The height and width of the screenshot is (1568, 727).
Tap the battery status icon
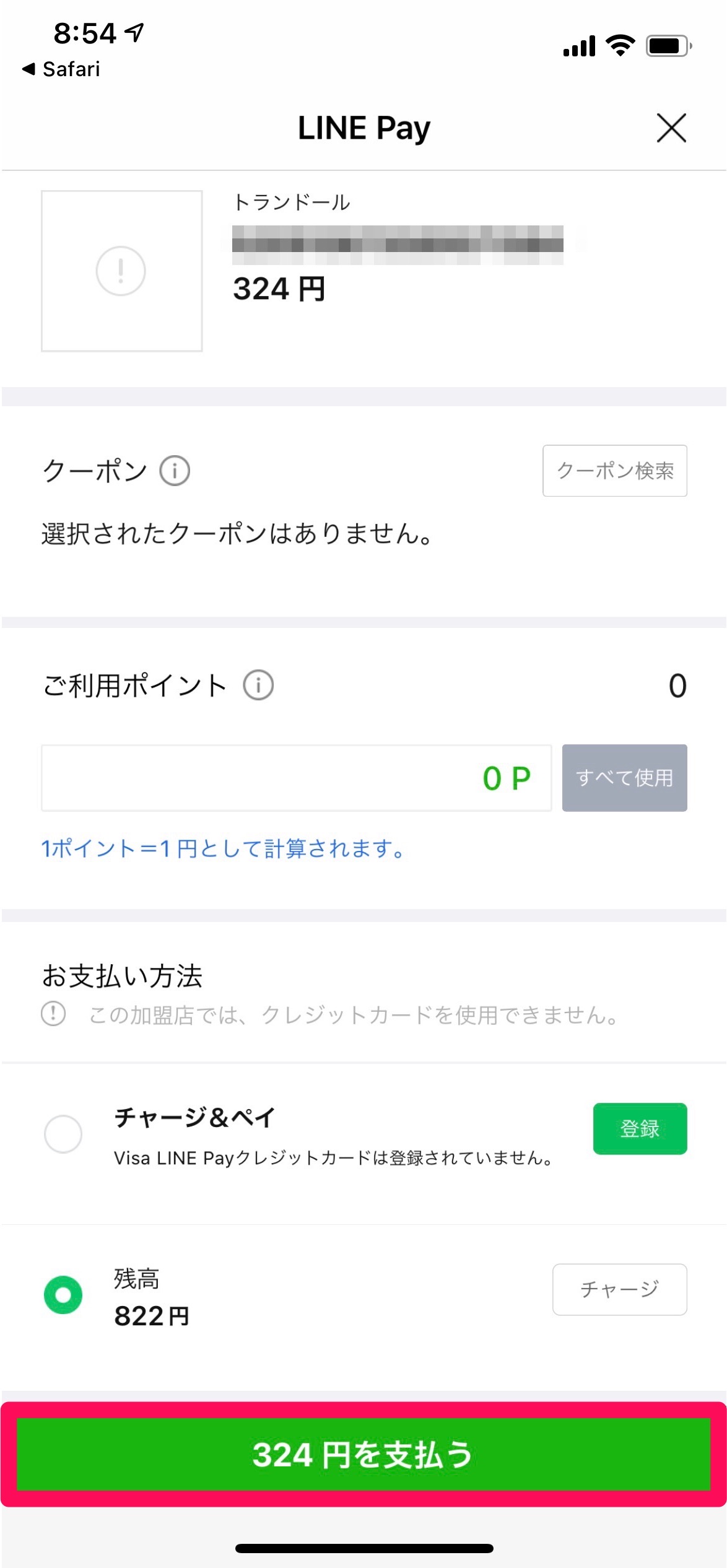coord(668,46)
